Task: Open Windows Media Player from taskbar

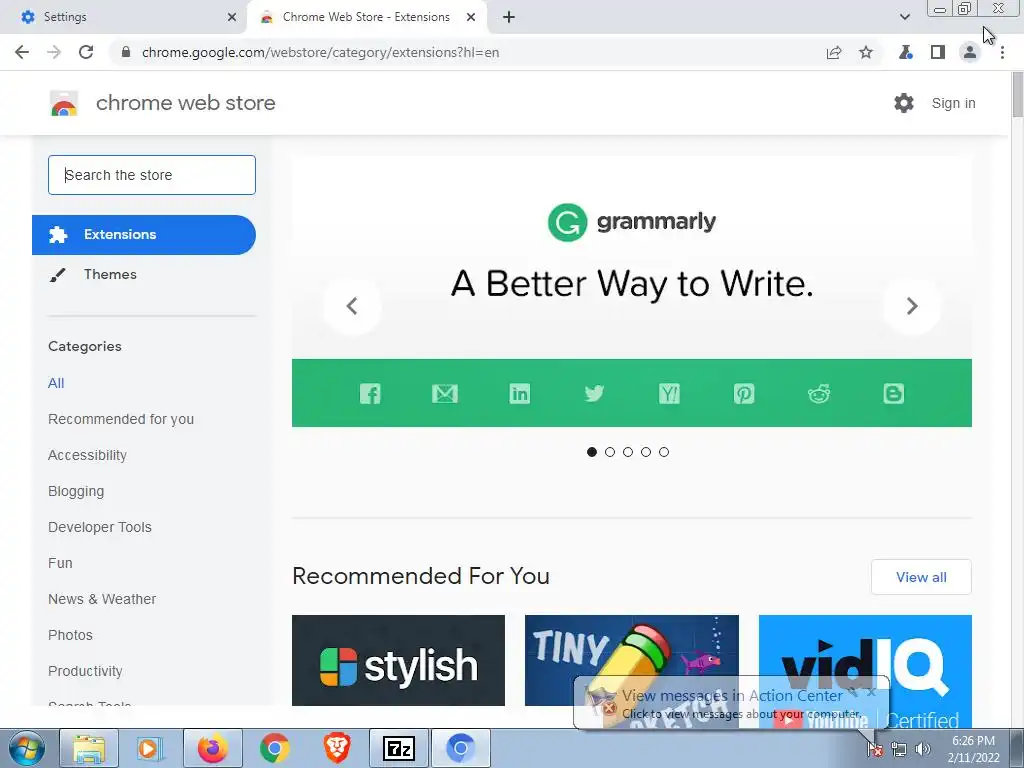Action: coord(151,748)
